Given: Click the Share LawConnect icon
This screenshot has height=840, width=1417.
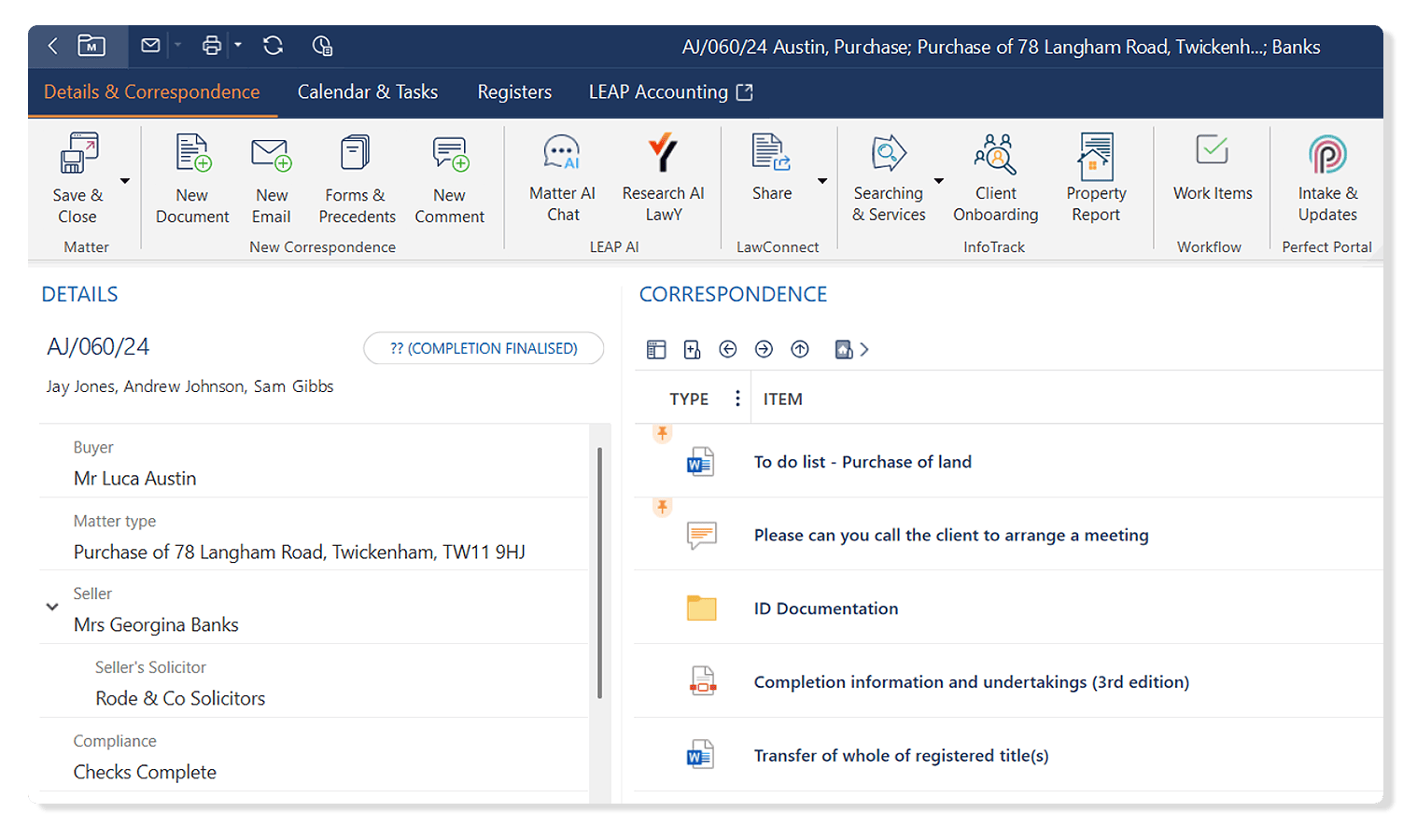Looking at the screenshot, I should 772,168.
